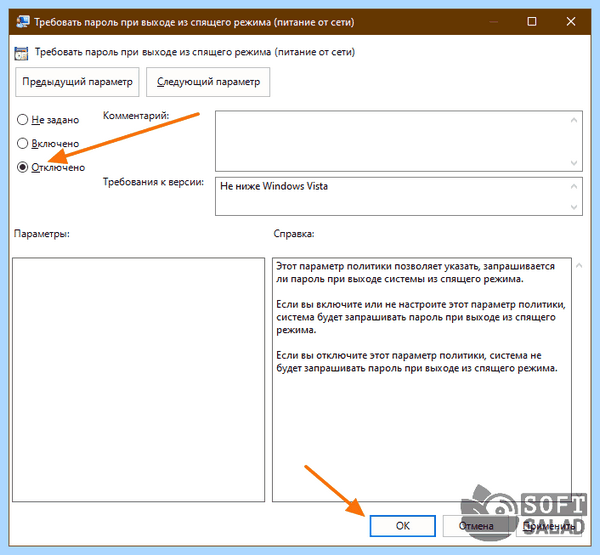This screenshot has width=600, height=555.
Task: Confirm the dialog with OK
Action: (x=403, y=526)
